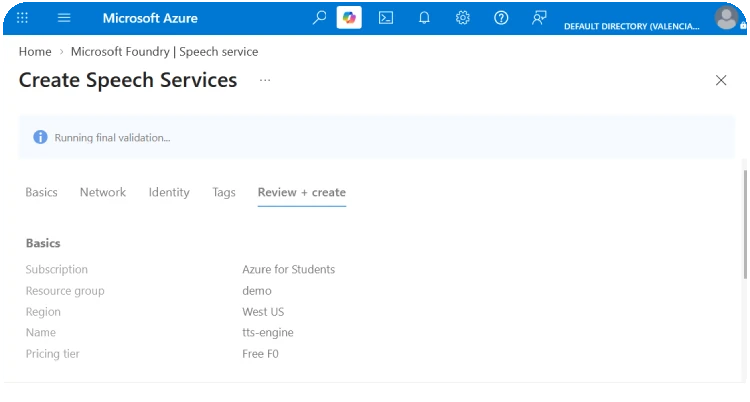Open the Azure apps grid launcher
Image resolution: width=750 pixels, height=402 pixels.
pyautogui.click(x=22, y=18)
